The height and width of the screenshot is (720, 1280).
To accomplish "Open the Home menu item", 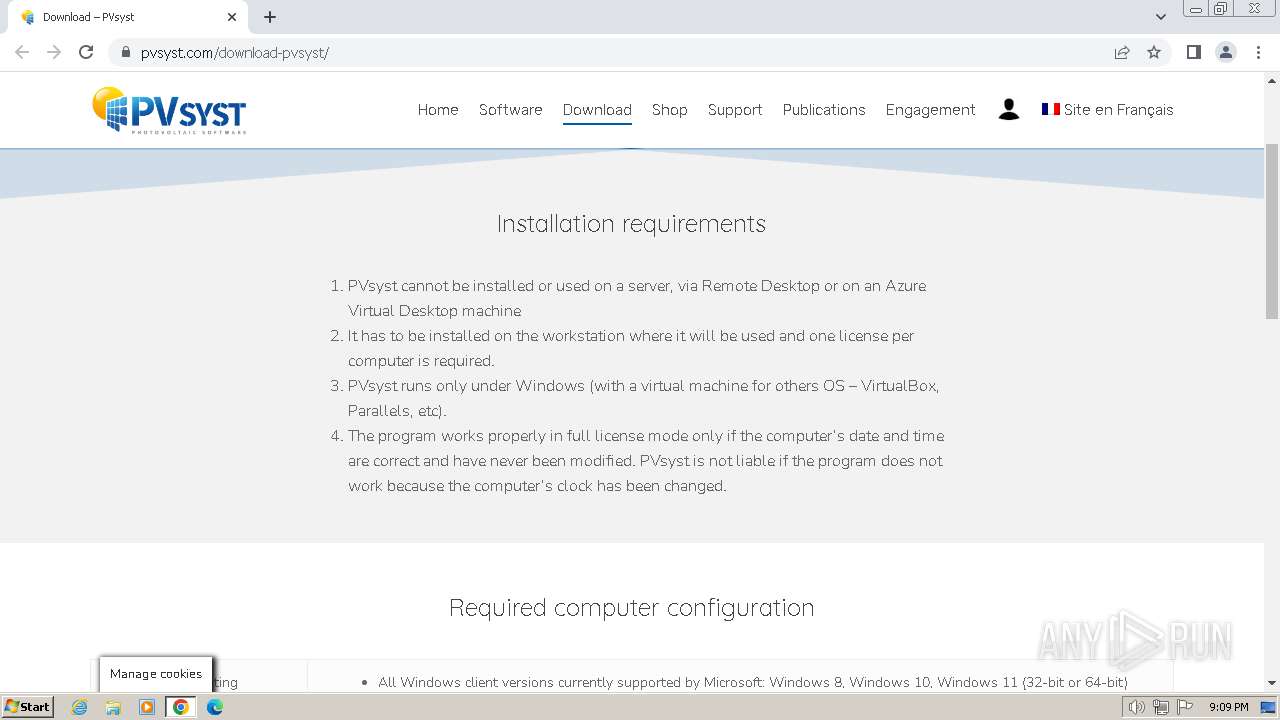I will click(x=438, y=110).
